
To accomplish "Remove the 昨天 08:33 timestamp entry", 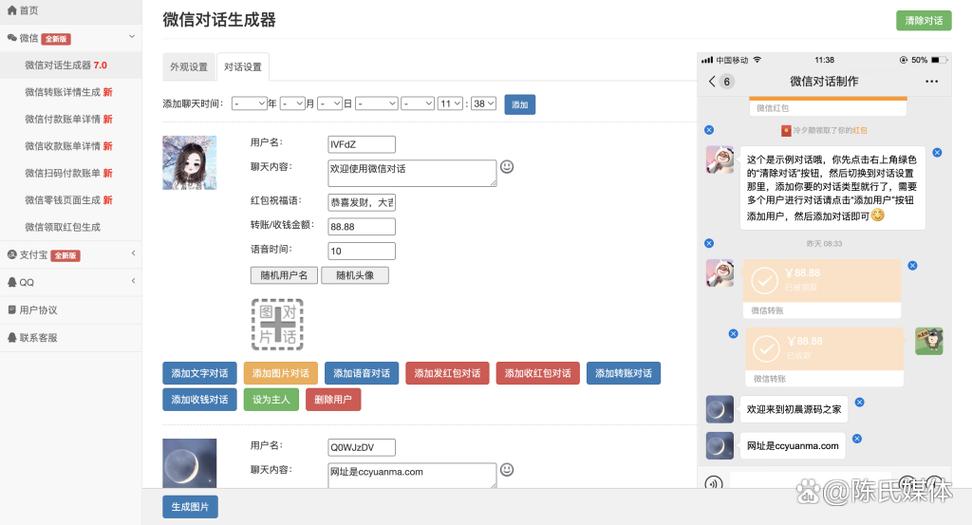I will coord(709,243).
